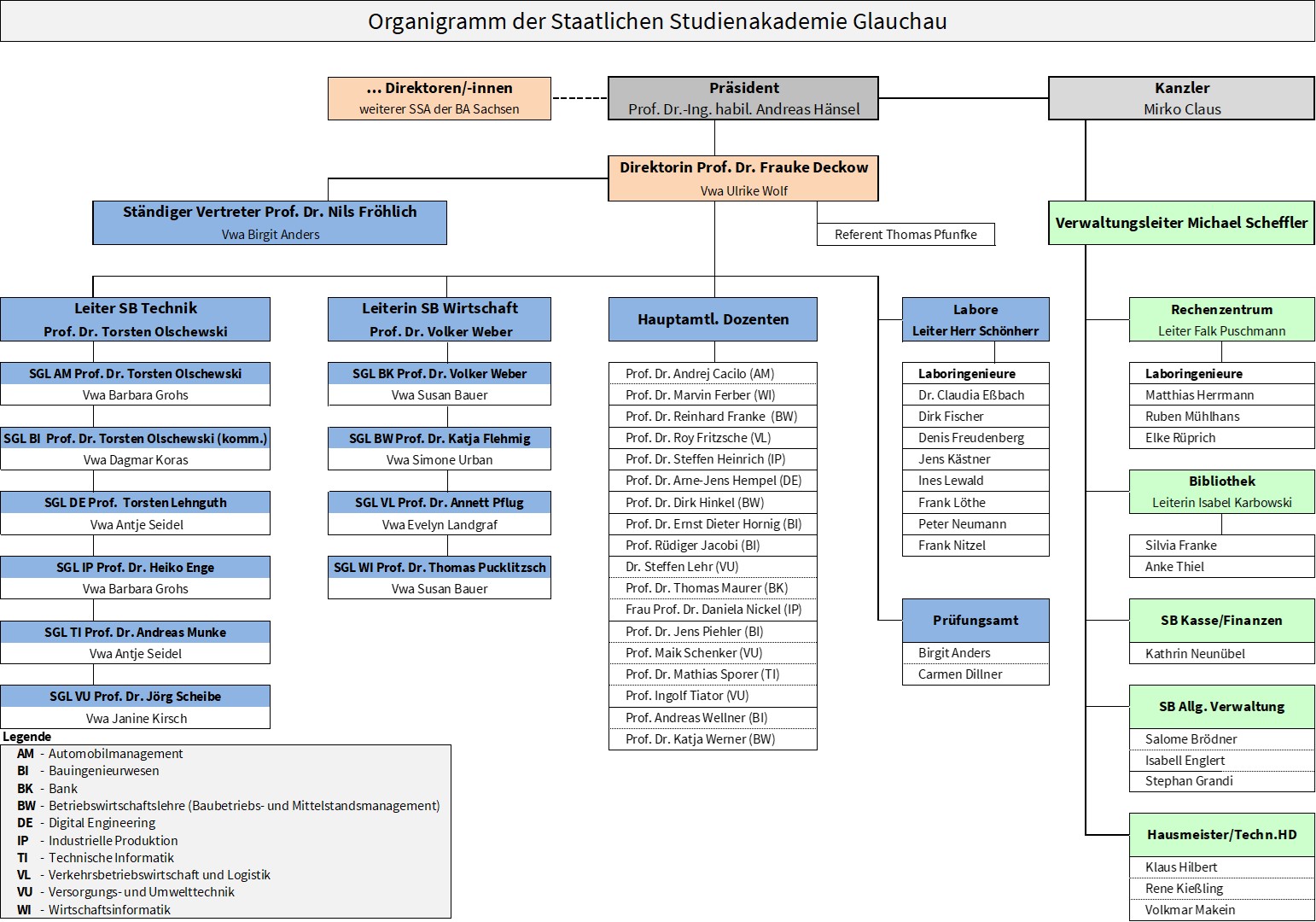The image size is (1316, 922).
Task: Select SGL DE Prof. Torsten Lehnguth
Action: tap(136, 502)
